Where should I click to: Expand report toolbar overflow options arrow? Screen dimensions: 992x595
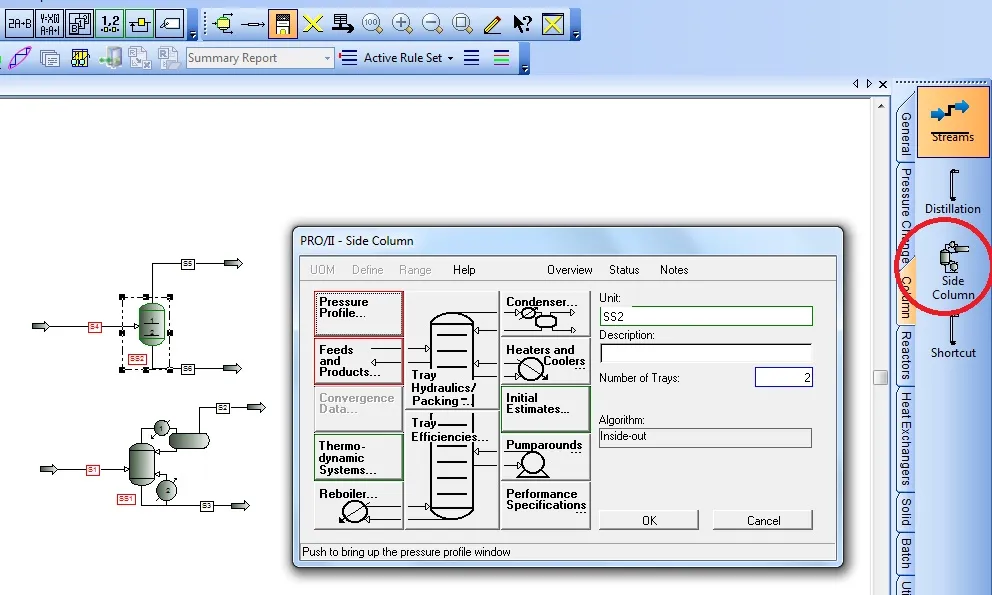[524, 68]
